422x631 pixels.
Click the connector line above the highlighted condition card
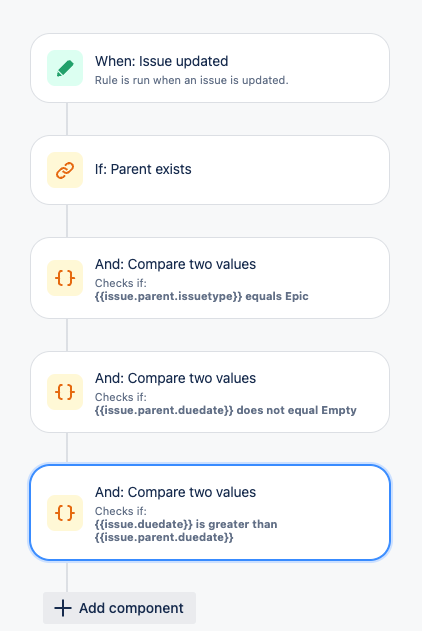click(x=67, y=448)
